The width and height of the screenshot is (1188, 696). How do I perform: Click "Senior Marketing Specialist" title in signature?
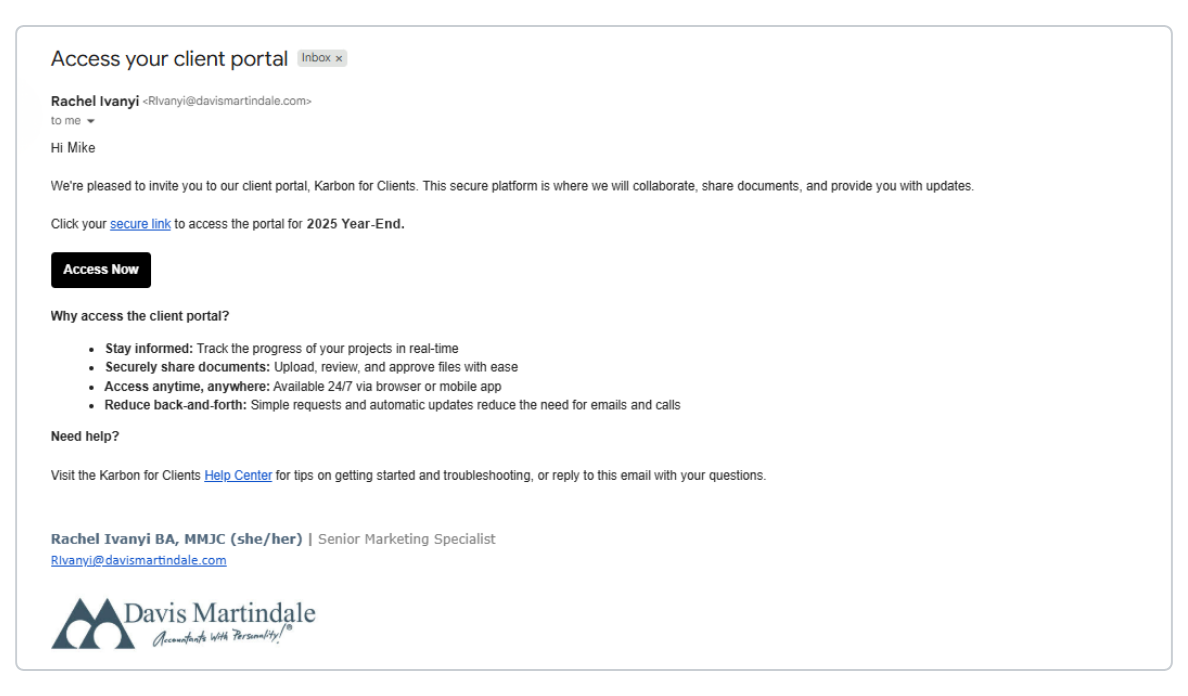[x=407, y=539]
